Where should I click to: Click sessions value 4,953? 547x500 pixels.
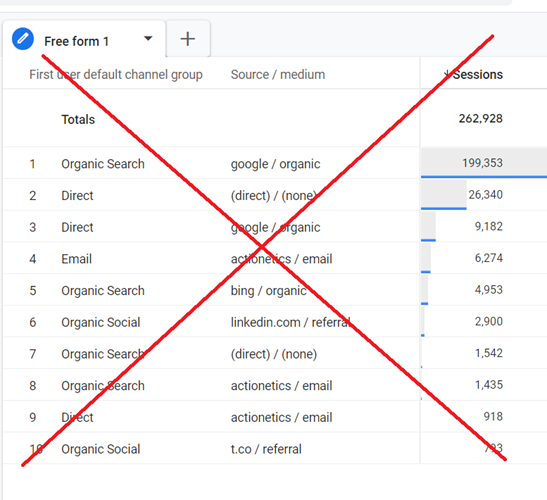click(488, 290)
